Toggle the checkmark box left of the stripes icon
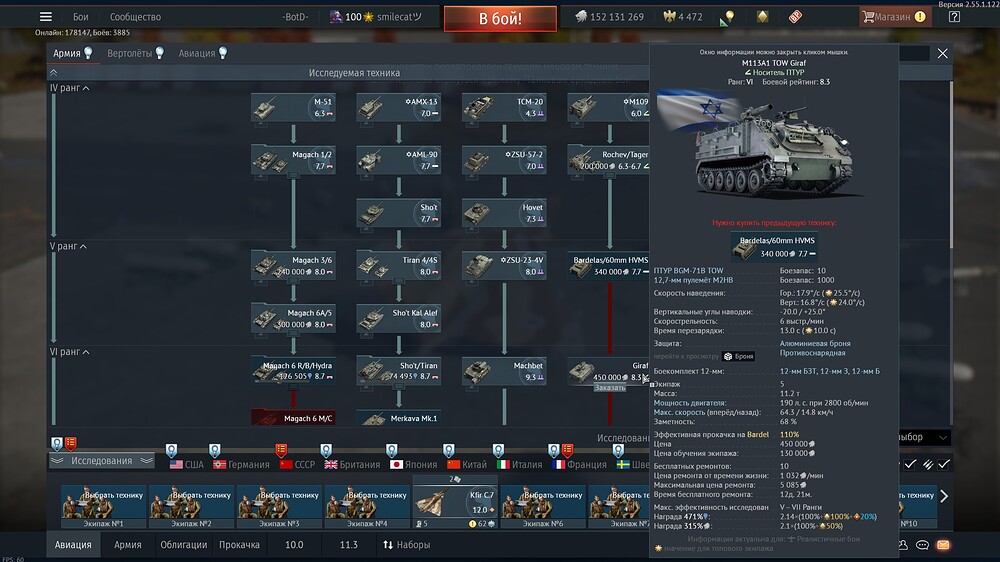1000x562 pixels. point(910,464)
